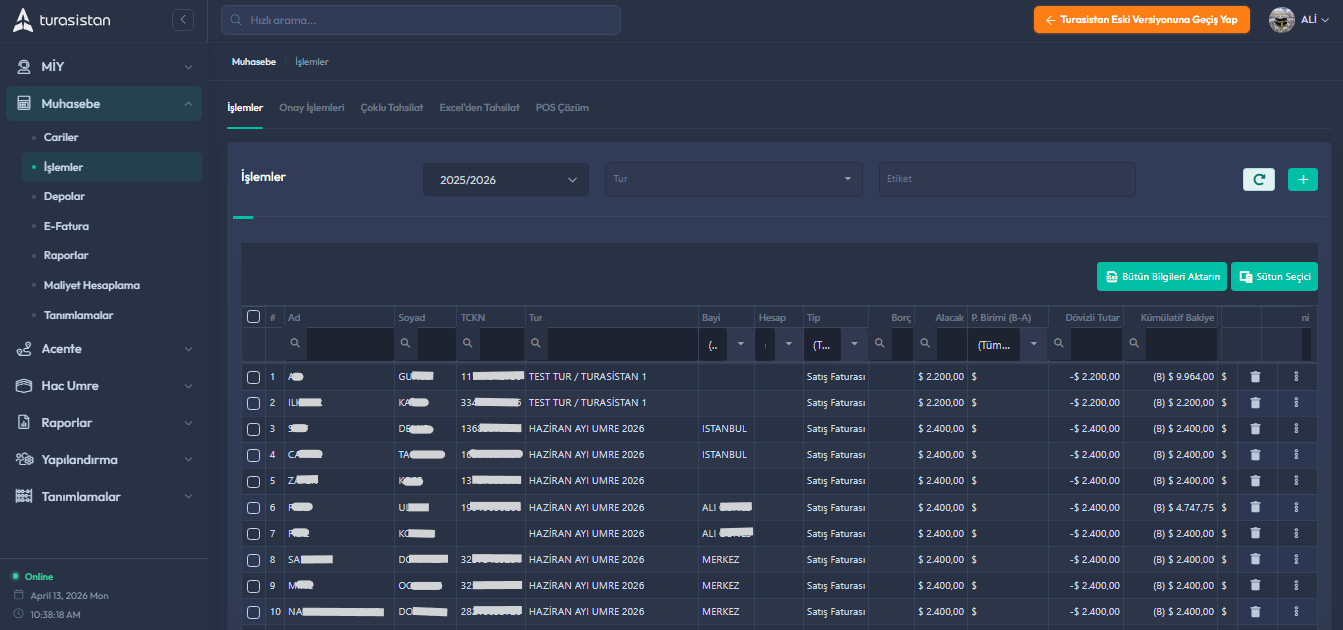This screenshot has width=1343, height=630.
Task: Collapse the sidebar with arrow icon
Action: pos(182,20)
